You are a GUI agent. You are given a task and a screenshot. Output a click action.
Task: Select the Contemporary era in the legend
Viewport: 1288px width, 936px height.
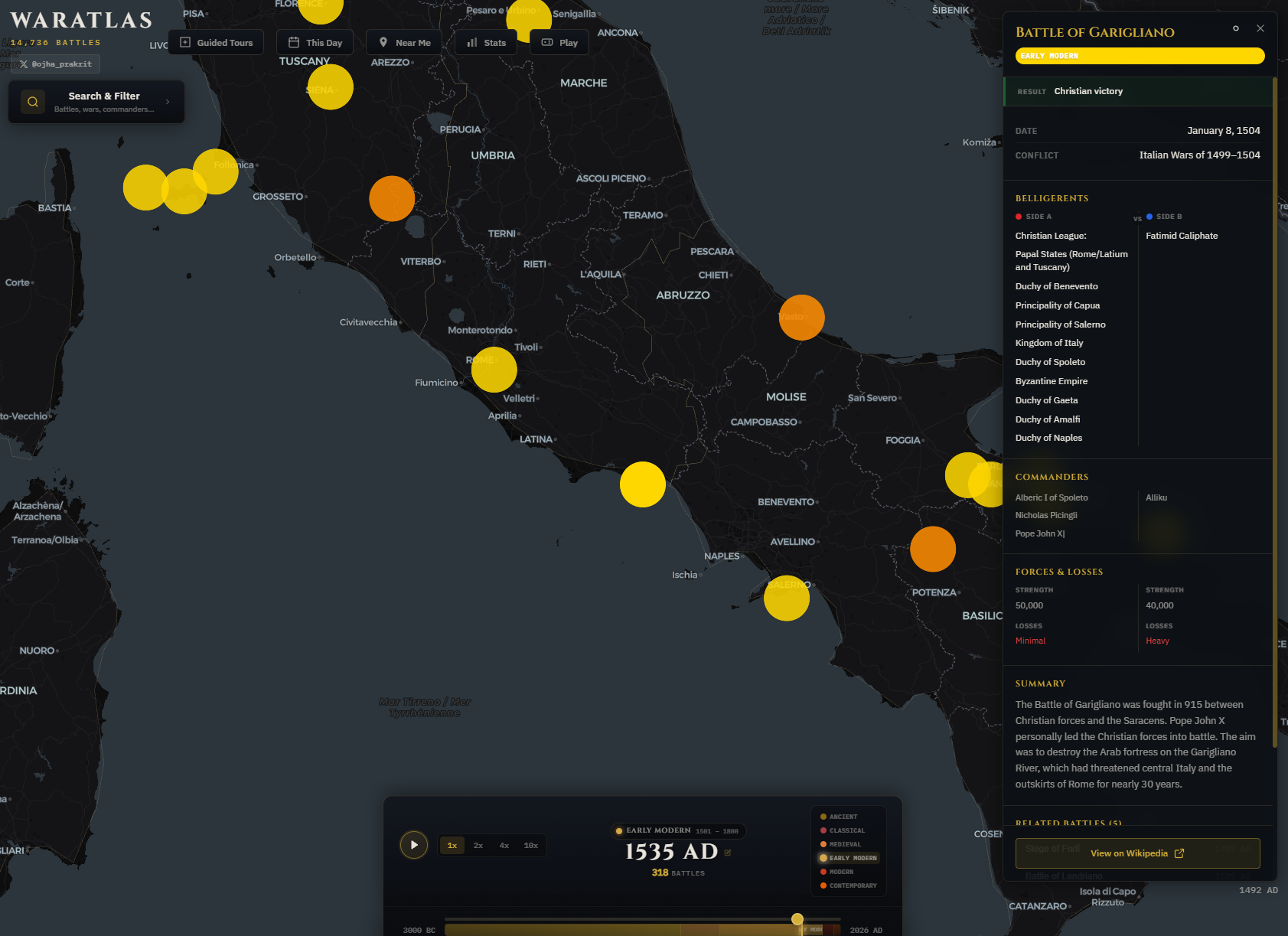852,885
